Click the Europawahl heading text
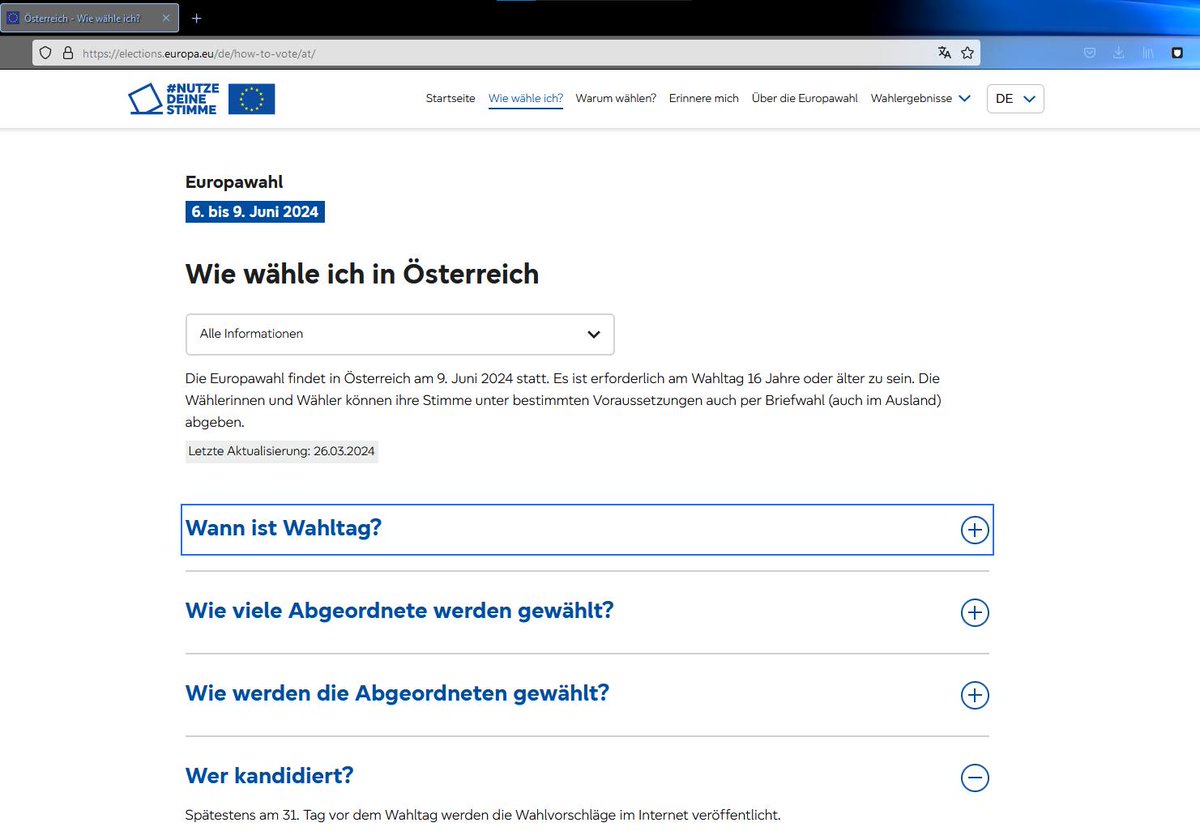 [x=234, y=182]
